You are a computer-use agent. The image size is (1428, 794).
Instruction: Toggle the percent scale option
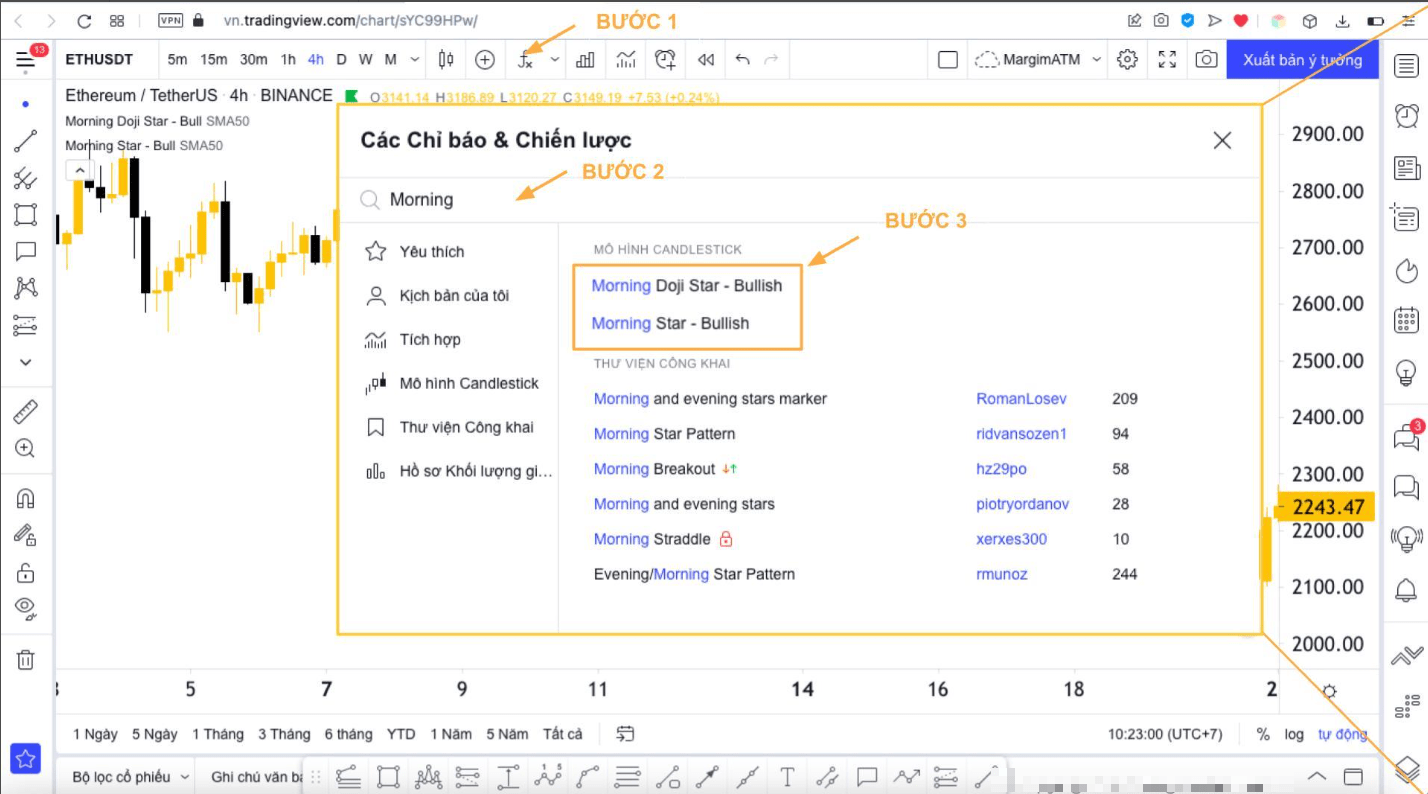(x=1263, y=734)
